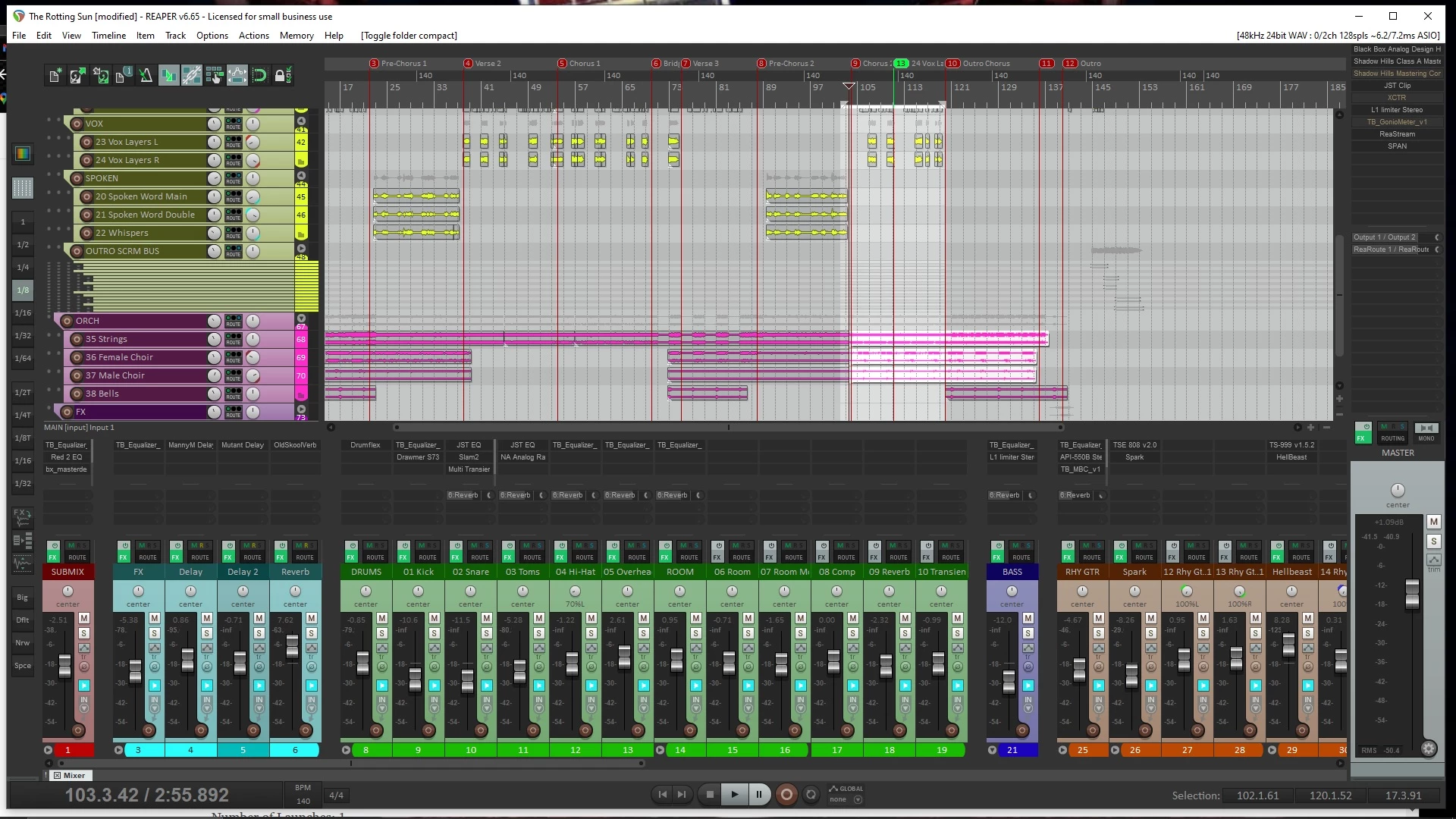Click the BASS channel volume fader
The image size is (1456, 819).
click(1009, 681)
